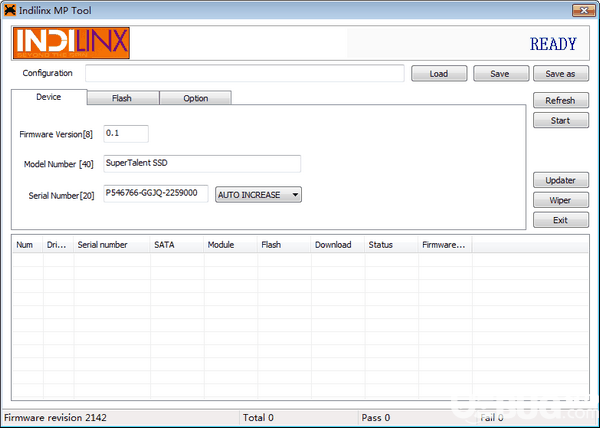Click the Dri... column header
Screen dimensions: 600x428
point(59,245)
